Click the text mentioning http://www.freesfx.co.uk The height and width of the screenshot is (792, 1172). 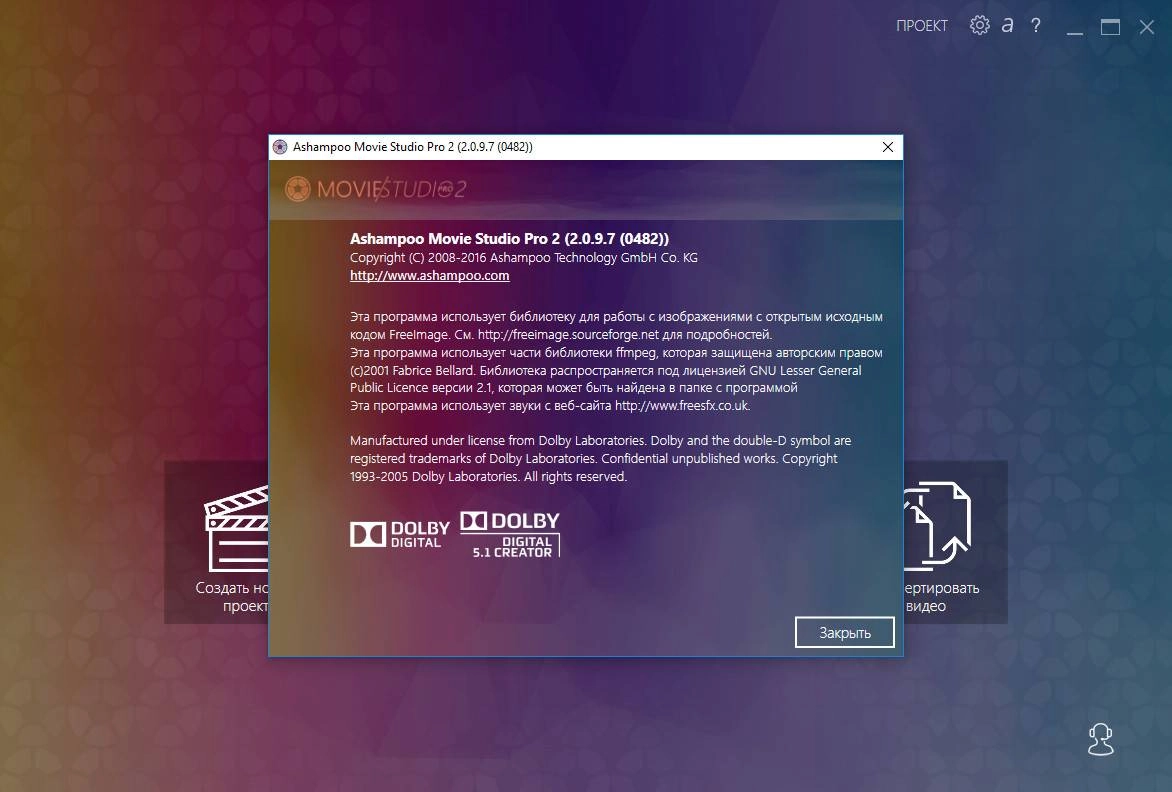(x=549, y=406)
